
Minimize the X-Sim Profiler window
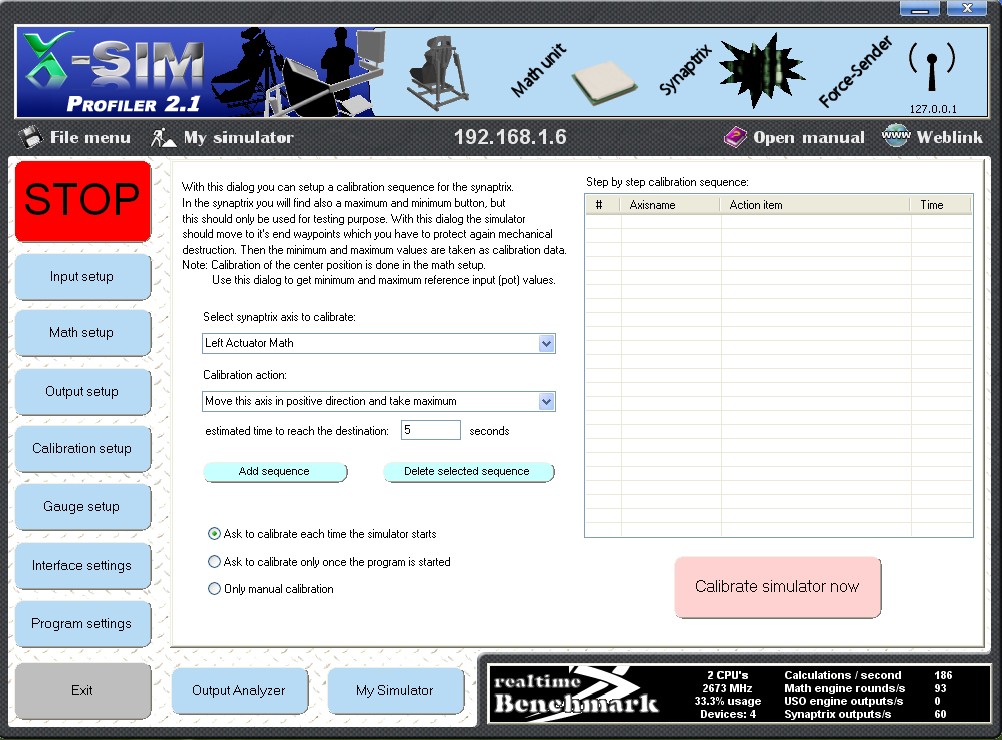point(920,8)
